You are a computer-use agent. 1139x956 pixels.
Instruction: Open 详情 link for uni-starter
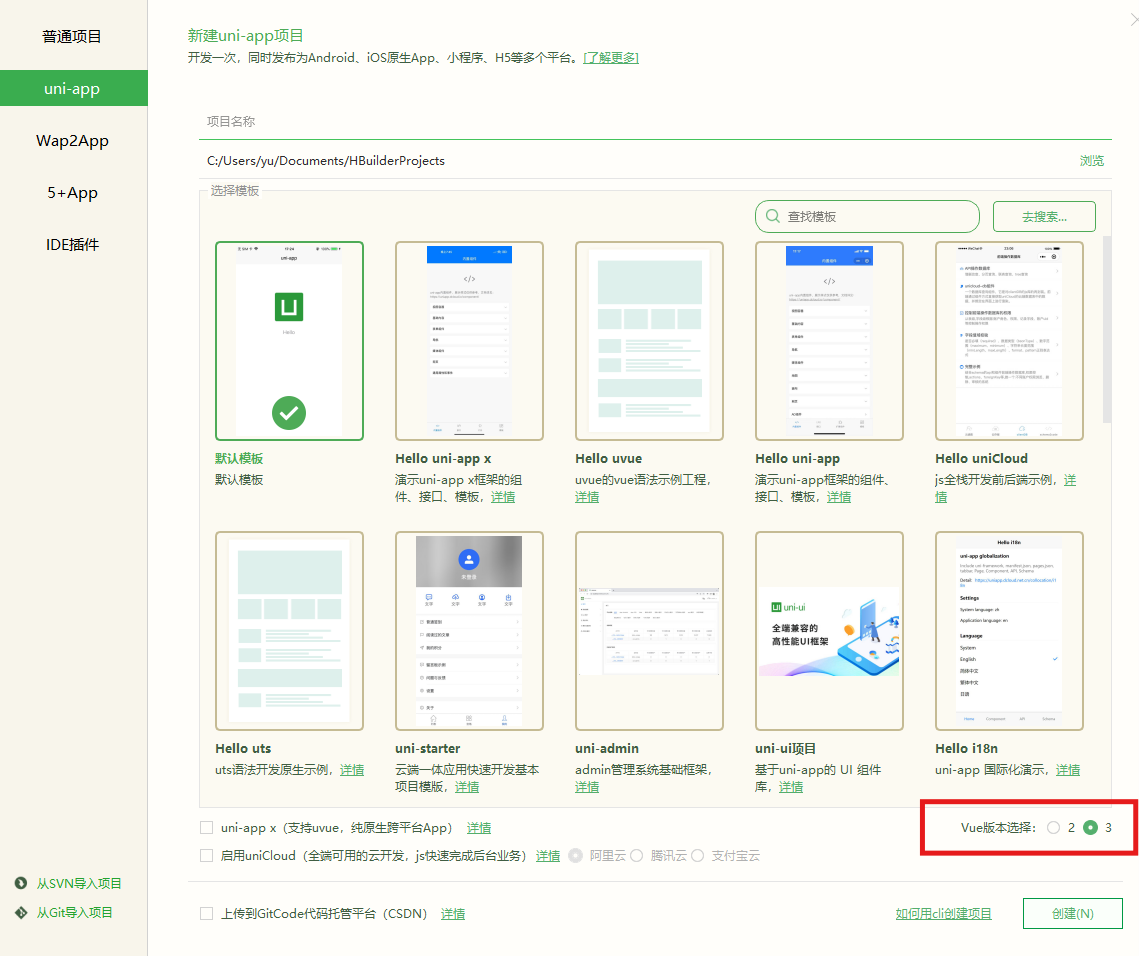467,787
